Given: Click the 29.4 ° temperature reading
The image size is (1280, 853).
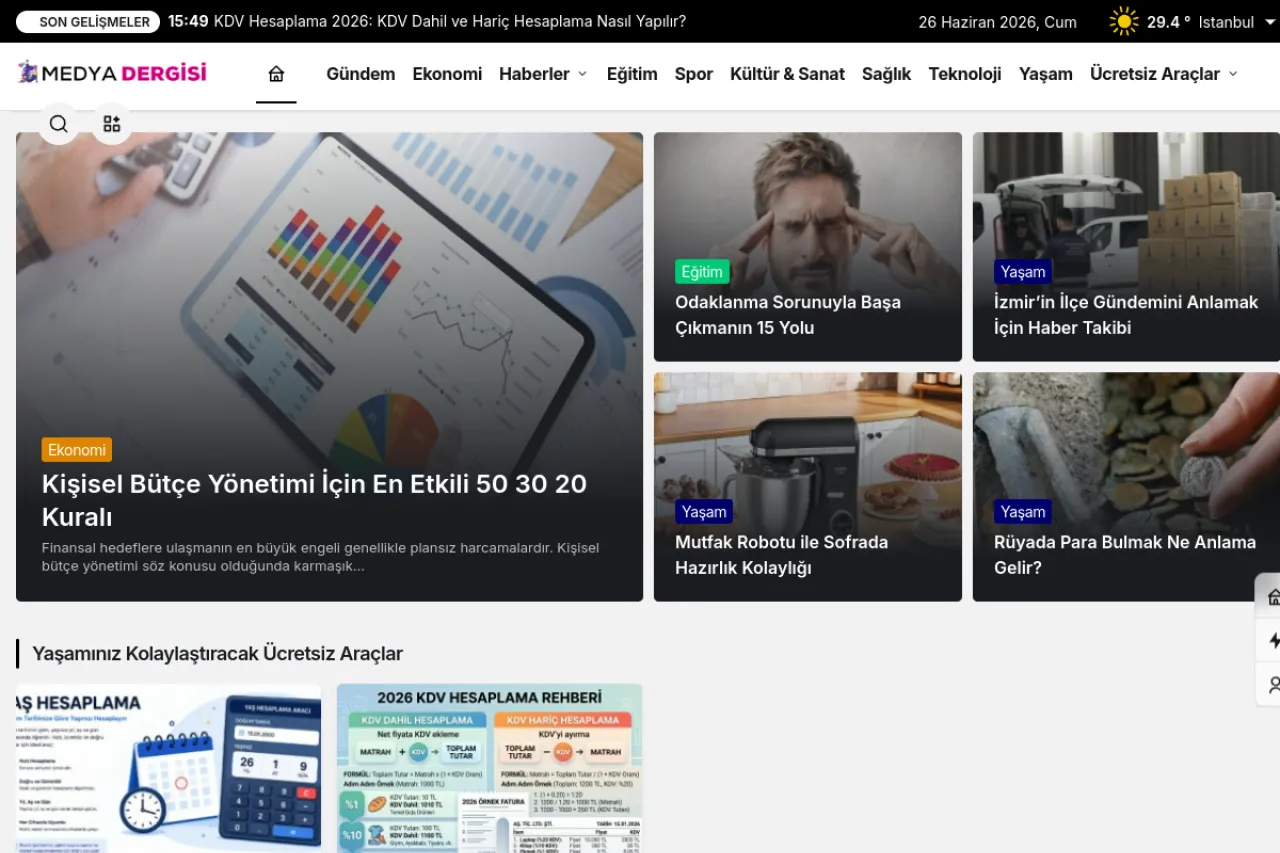Looking at the screenshot, I should (x=1169, y=22).
